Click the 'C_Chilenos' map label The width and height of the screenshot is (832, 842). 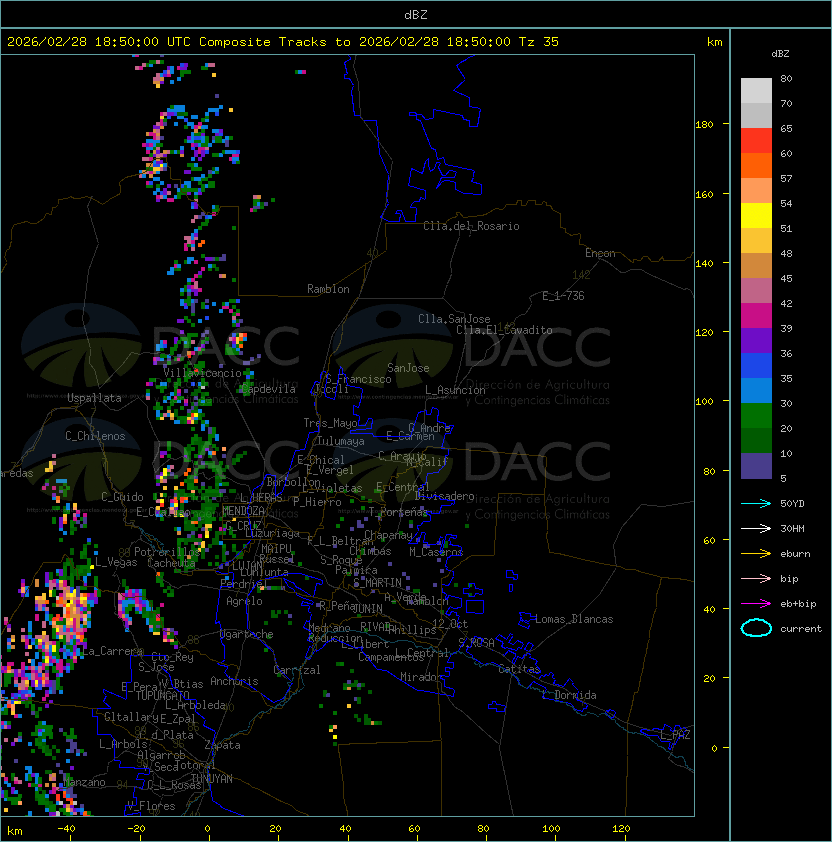point(95,436)
